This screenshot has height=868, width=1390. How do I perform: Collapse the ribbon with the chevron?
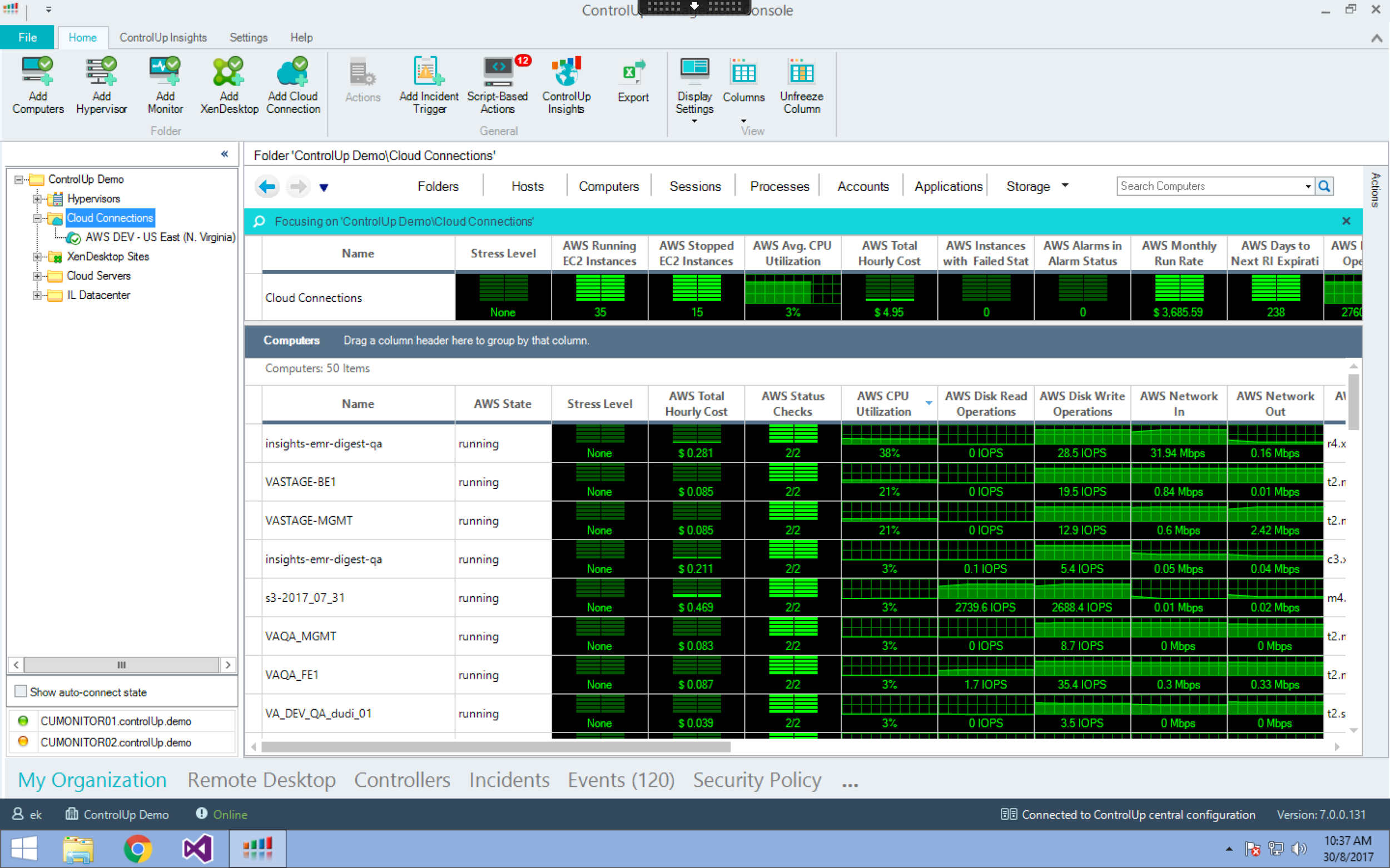click(1376, 38)
